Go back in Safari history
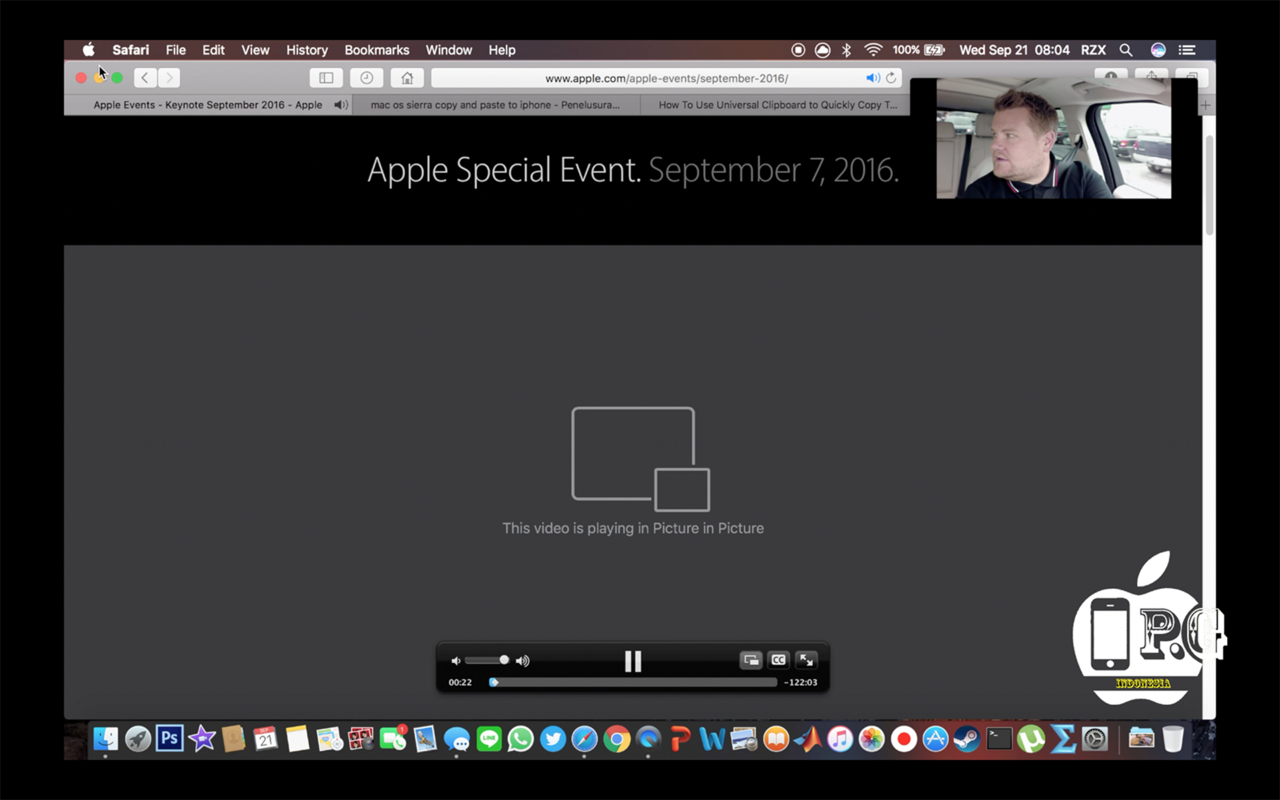The width and height of the screenshot is (1280, 800). 145,78
